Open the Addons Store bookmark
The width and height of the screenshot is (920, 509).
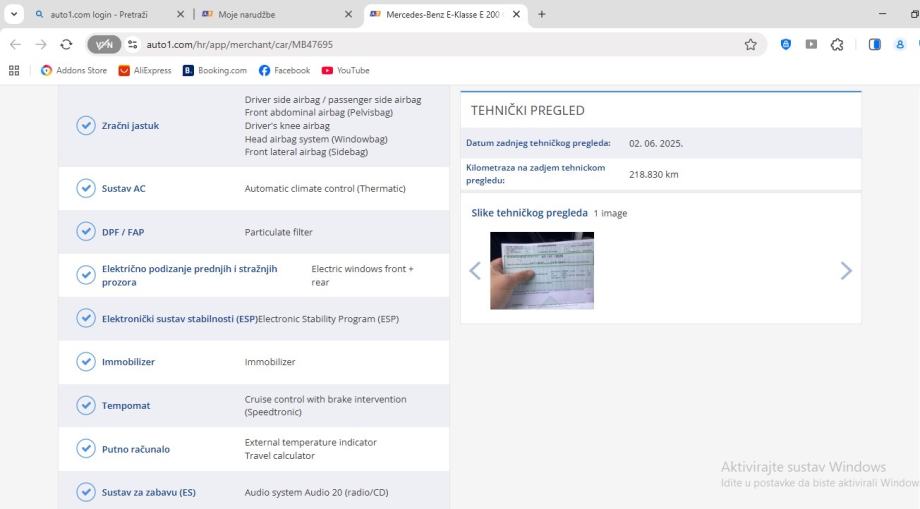coord(74,70)
